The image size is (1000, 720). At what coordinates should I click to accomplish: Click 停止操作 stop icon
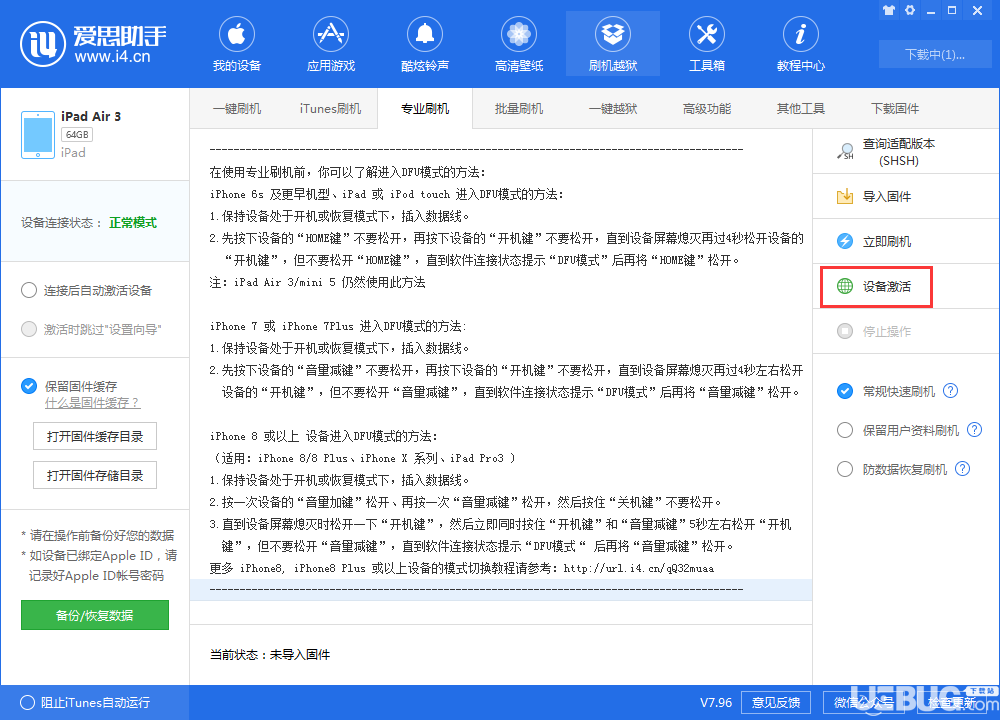[x=844, y=331]
